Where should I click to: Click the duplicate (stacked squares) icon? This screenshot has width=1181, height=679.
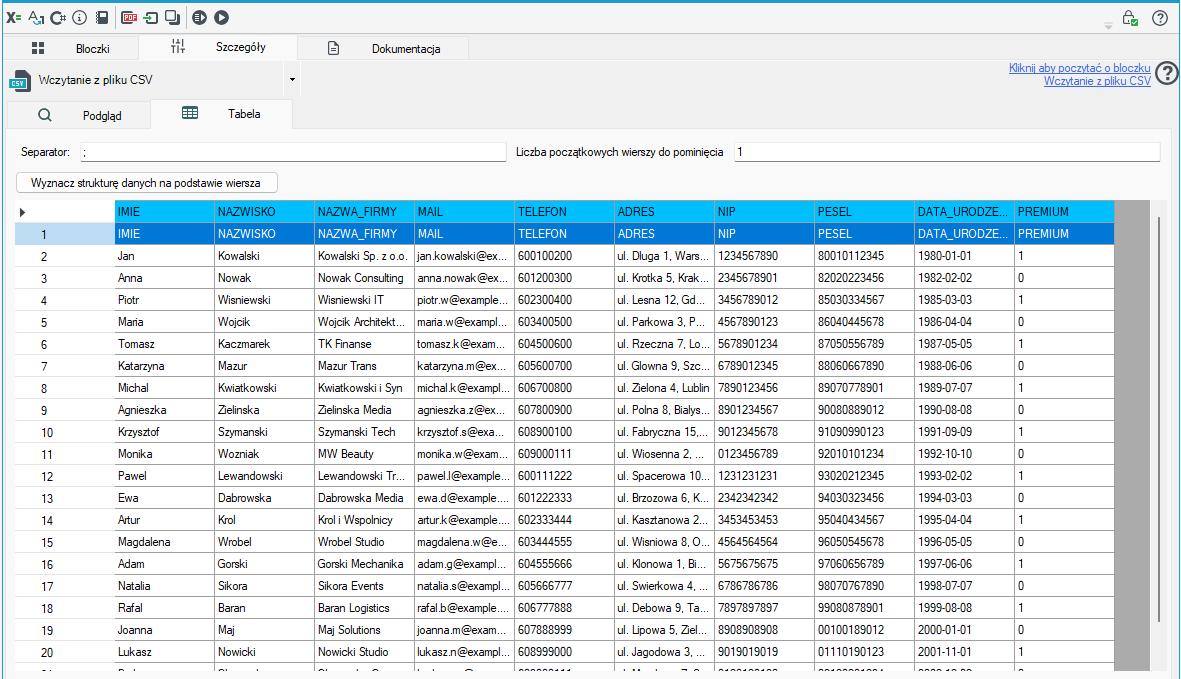(172, 17)
